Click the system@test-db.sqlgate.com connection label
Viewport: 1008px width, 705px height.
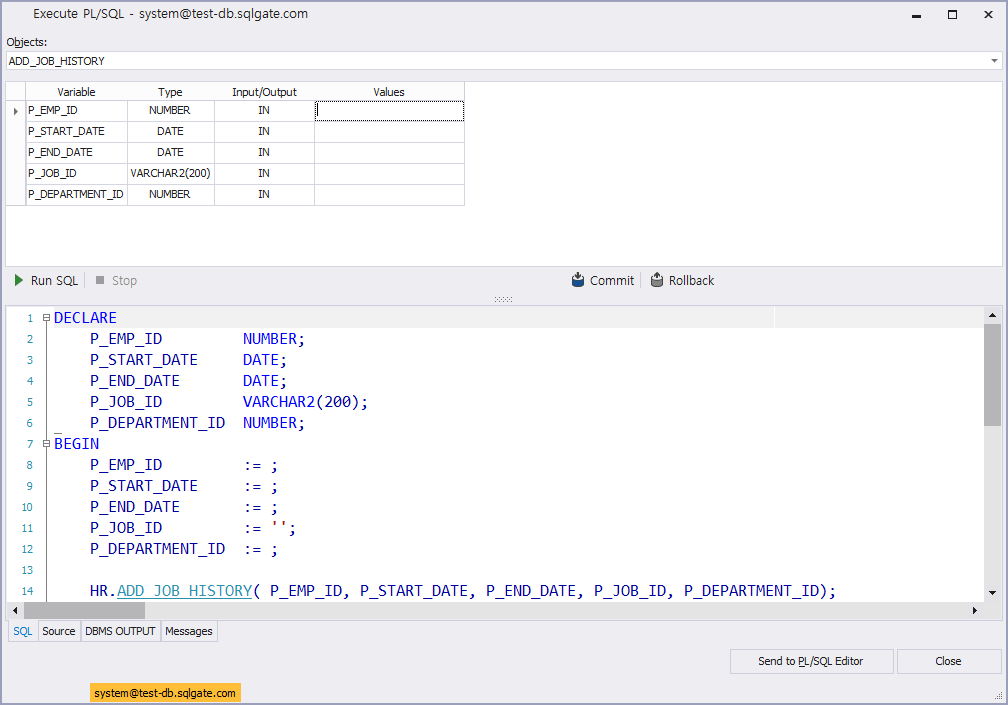pyautogui.click(x=165, y=693)
